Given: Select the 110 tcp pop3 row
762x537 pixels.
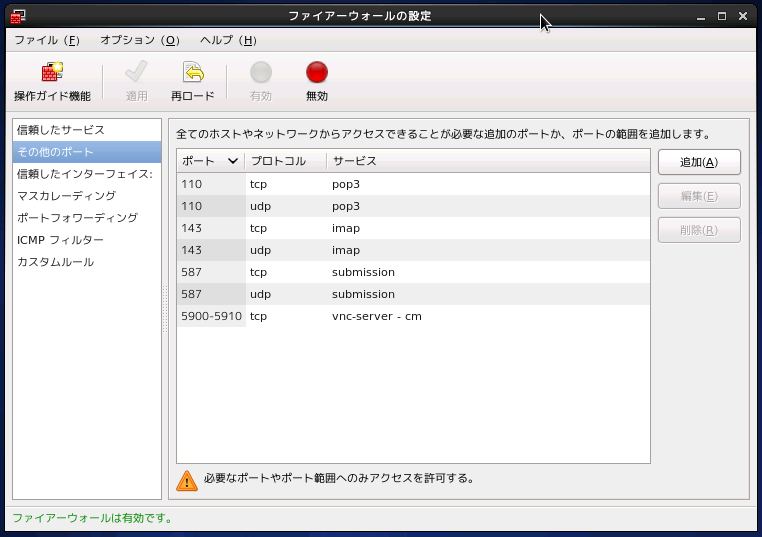Looking at the screenshot, I should pos(414,184).
